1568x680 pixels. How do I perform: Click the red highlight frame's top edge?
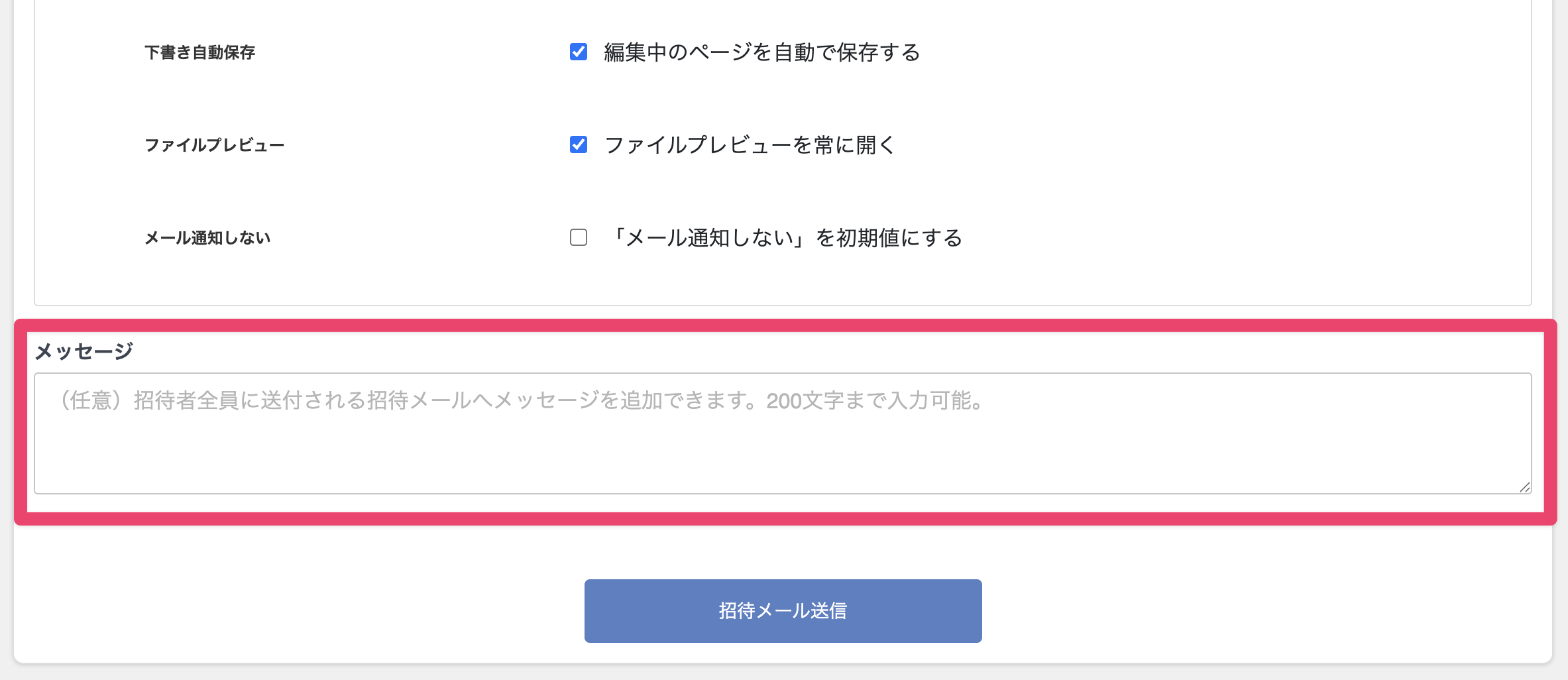(782, 325)
